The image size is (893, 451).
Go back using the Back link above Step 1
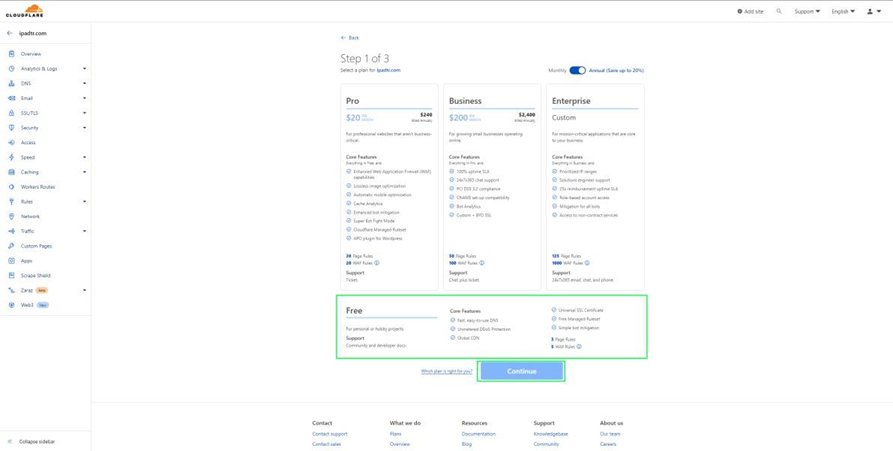[x=350, y=38]
